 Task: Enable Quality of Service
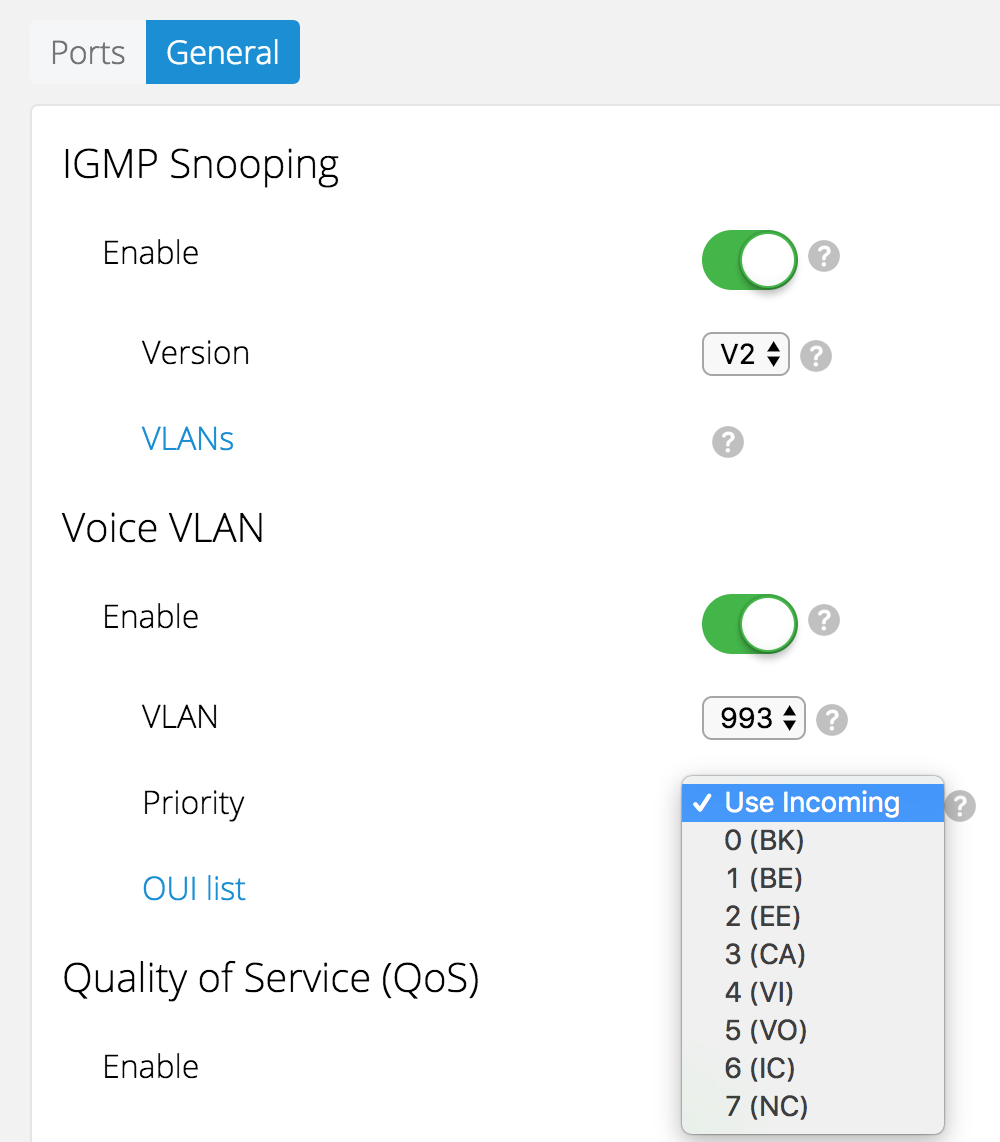click(749, 1066)
